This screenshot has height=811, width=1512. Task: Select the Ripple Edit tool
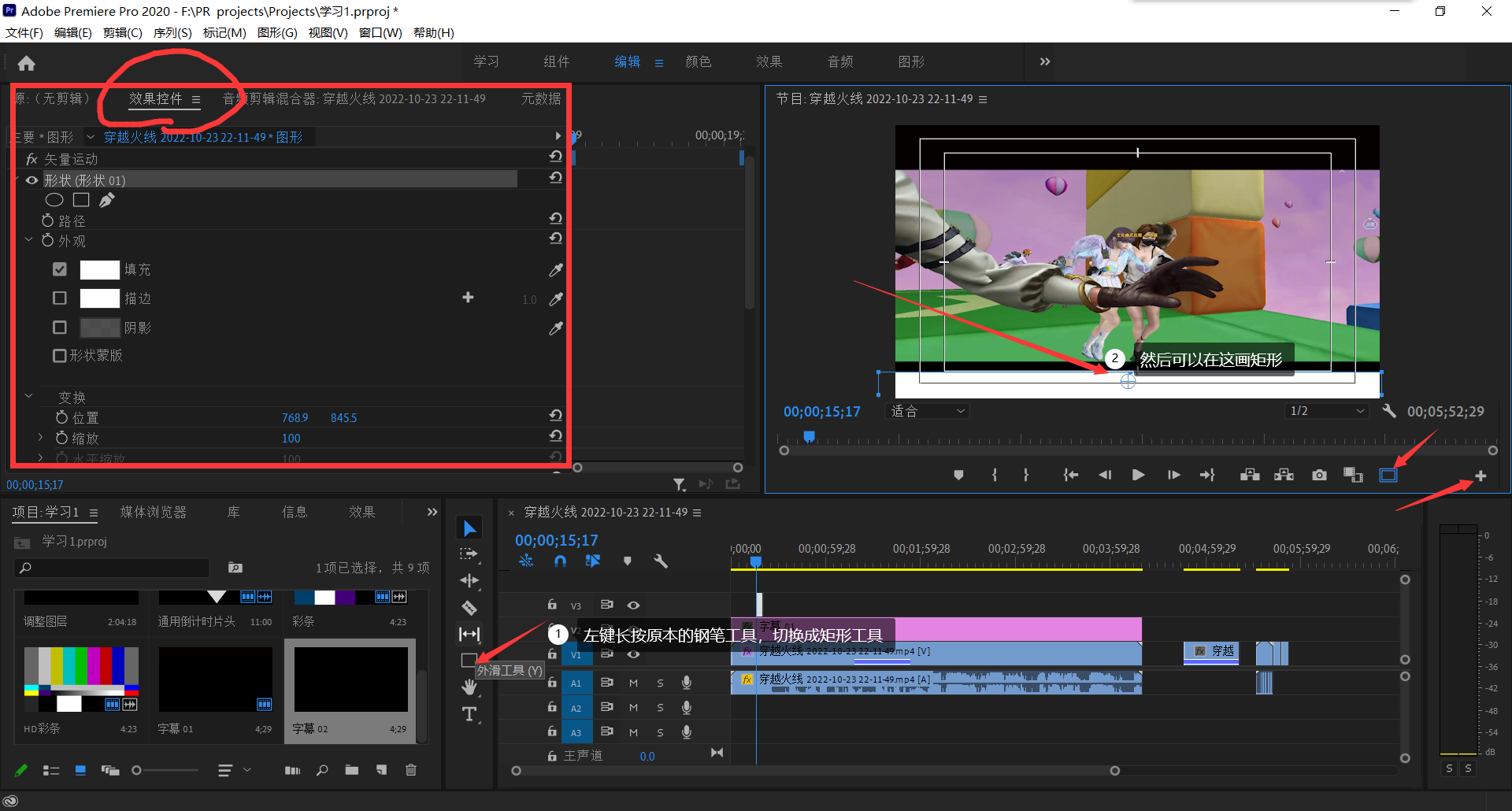469,581
